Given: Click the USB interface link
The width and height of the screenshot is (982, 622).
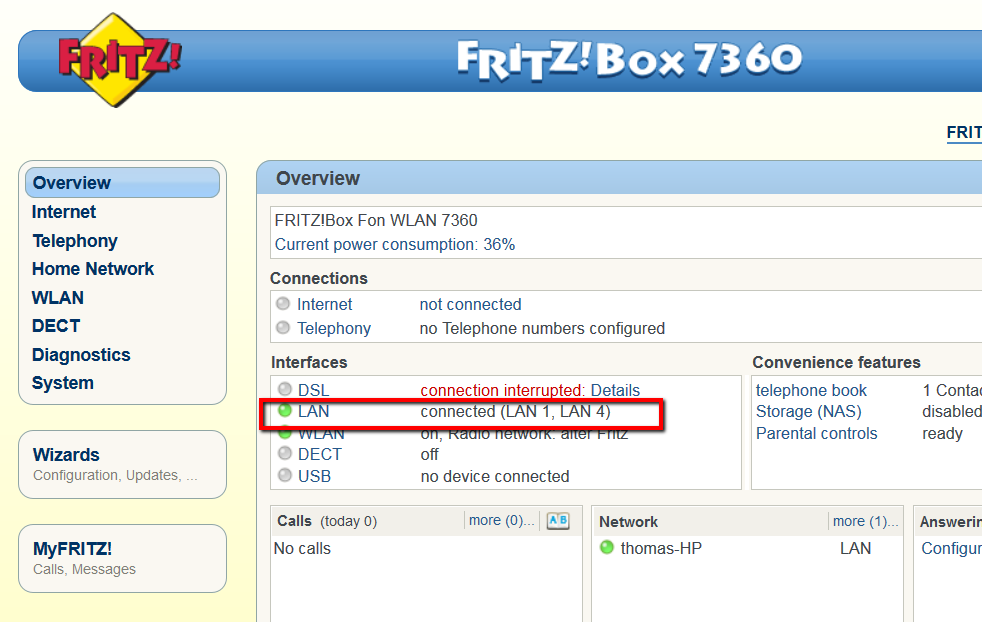Looking at the screenshot, I should click(314, 476).
